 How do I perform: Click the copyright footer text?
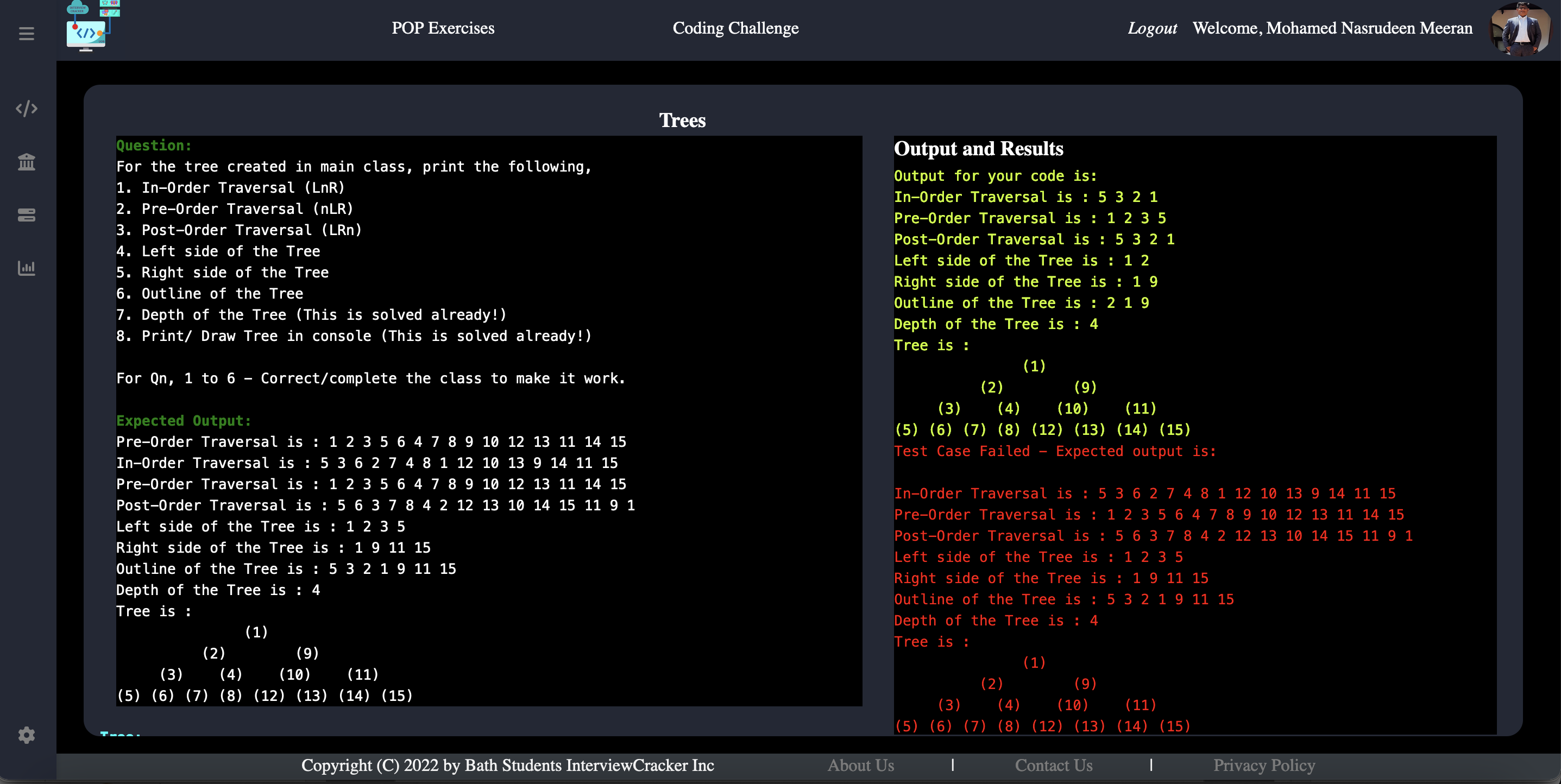point(508,765)
